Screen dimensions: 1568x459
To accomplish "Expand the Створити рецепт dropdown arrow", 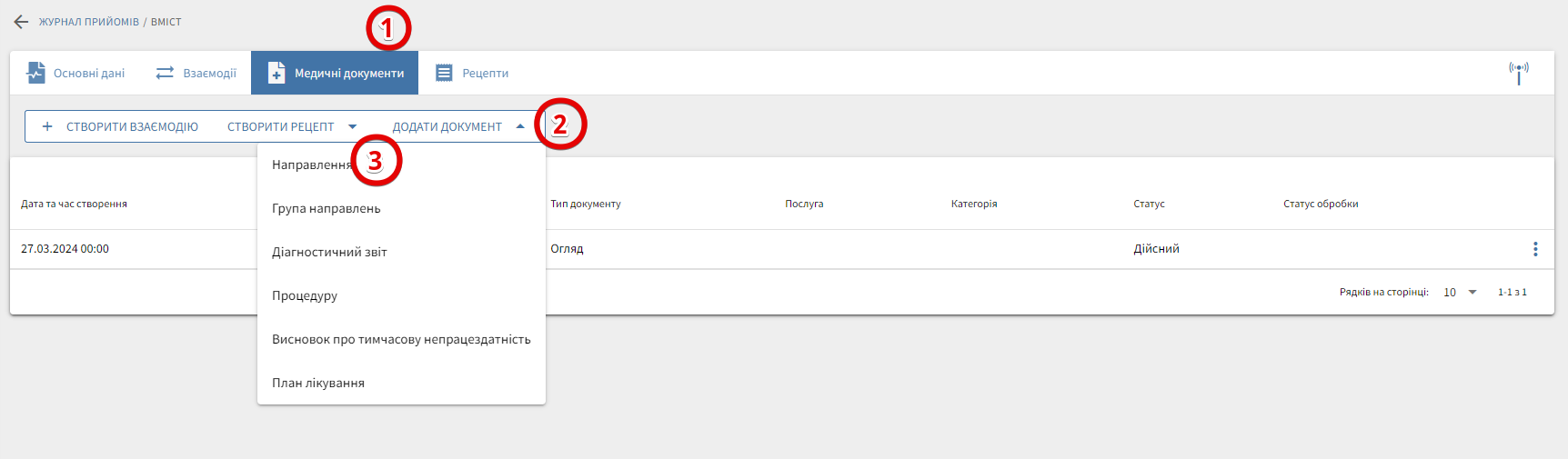I will pyautogui.click(x=353, y=127).
